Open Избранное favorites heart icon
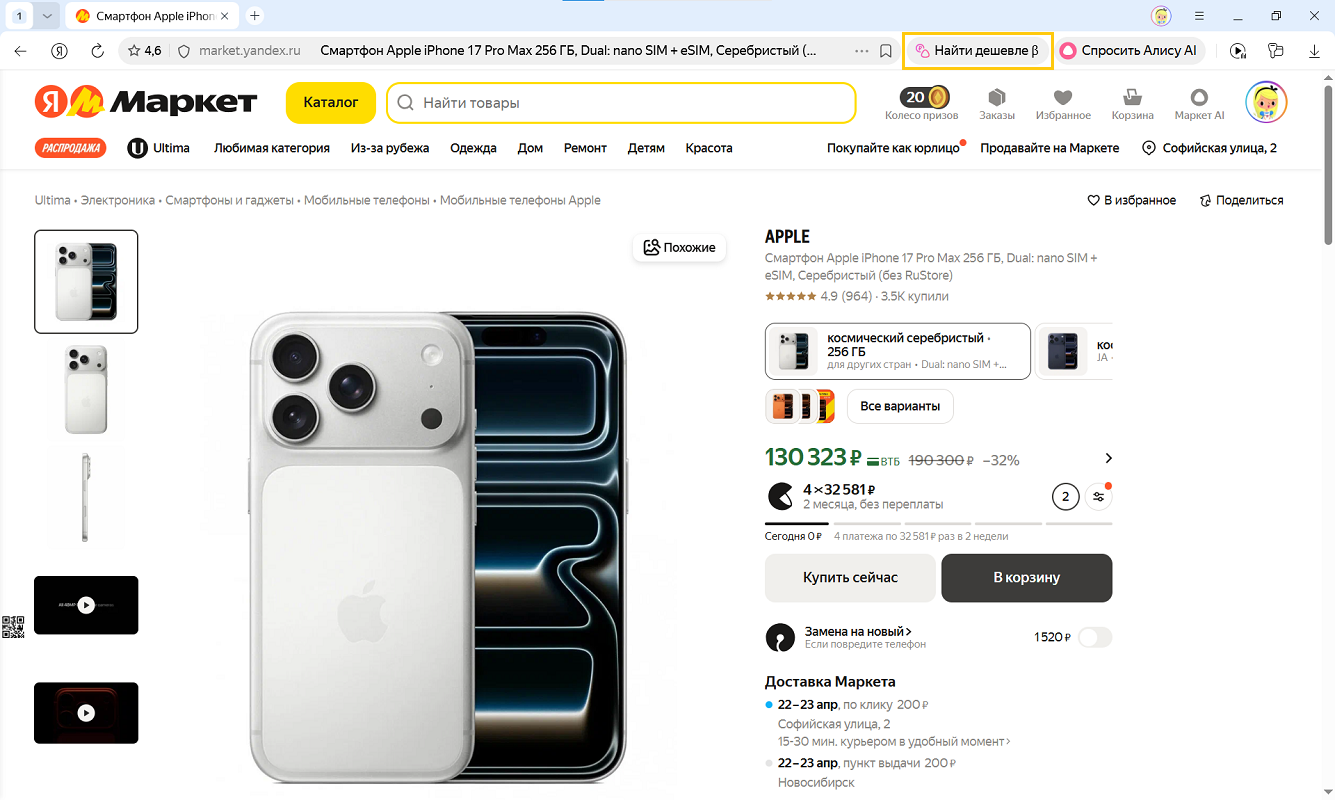 click(1063, 97)
